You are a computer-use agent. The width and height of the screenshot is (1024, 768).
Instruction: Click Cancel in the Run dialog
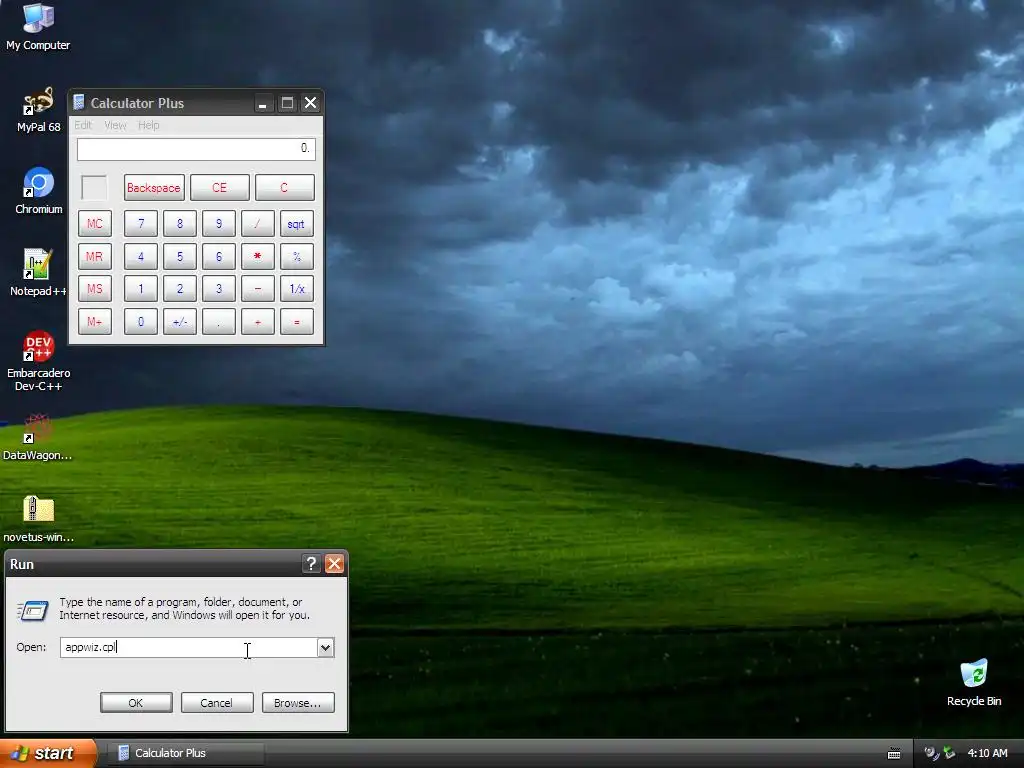pos(217,703)
